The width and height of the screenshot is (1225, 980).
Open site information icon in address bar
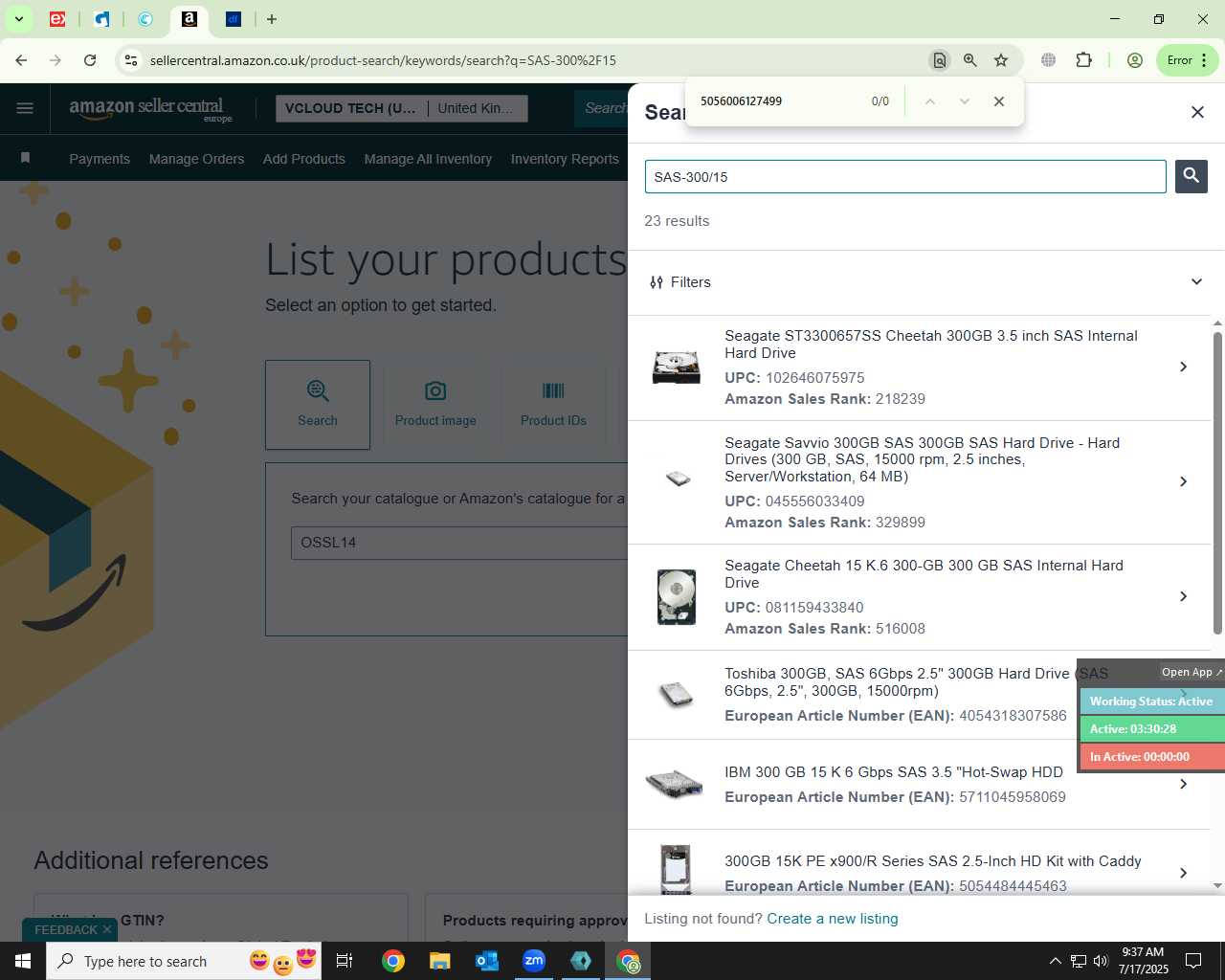[x=131, y=60]
